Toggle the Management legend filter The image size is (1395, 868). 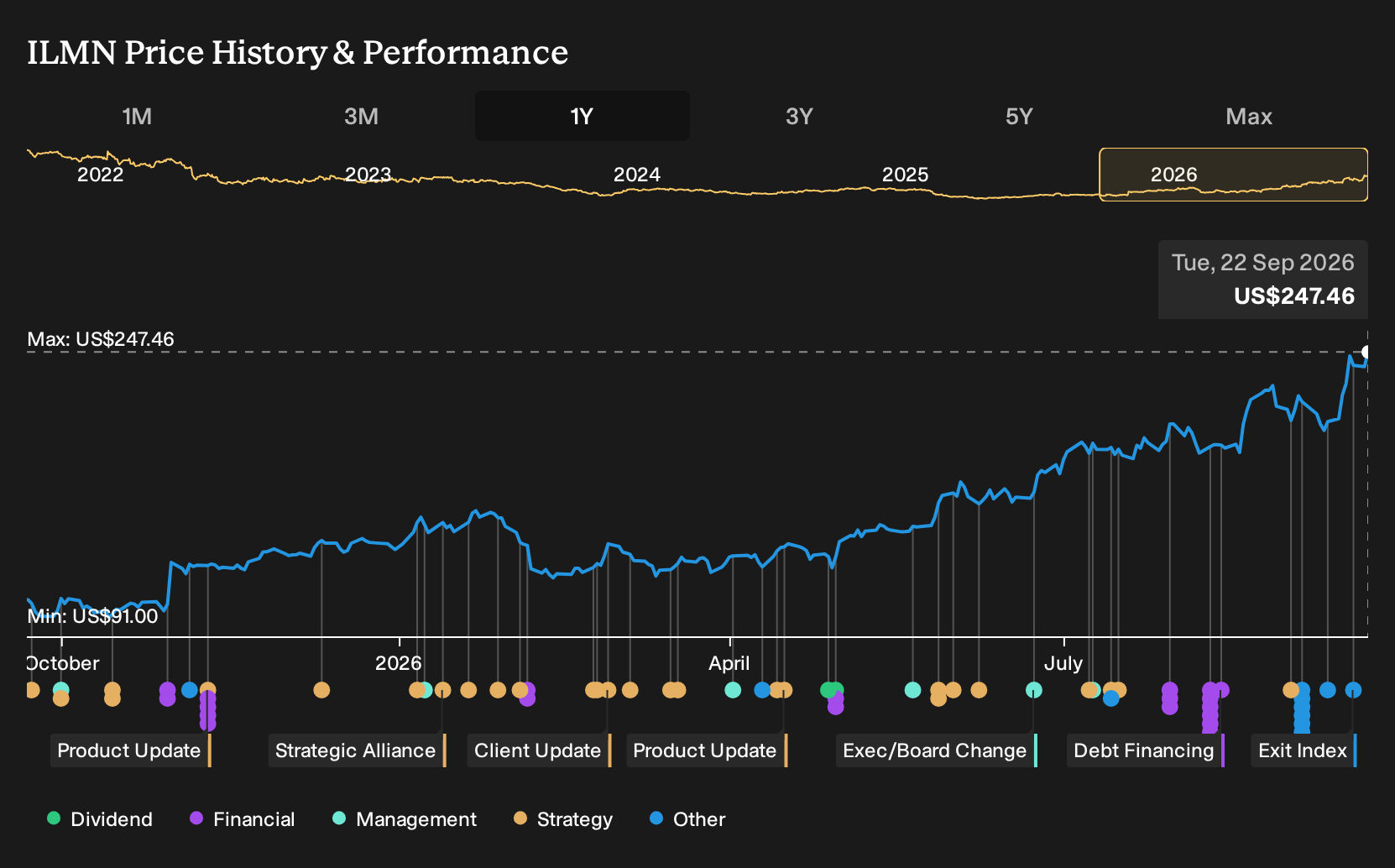(405, 819)
